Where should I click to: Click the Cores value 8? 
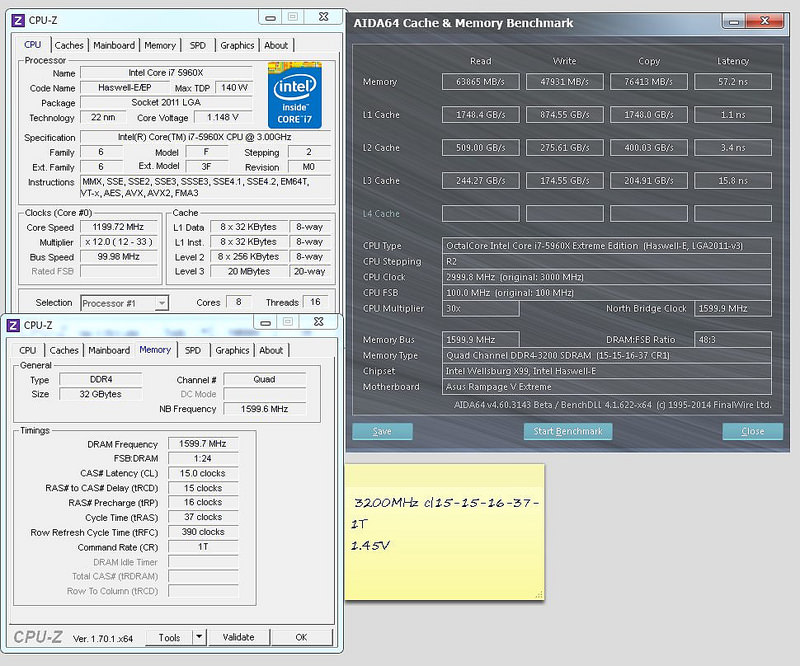(x=238, y=302)
